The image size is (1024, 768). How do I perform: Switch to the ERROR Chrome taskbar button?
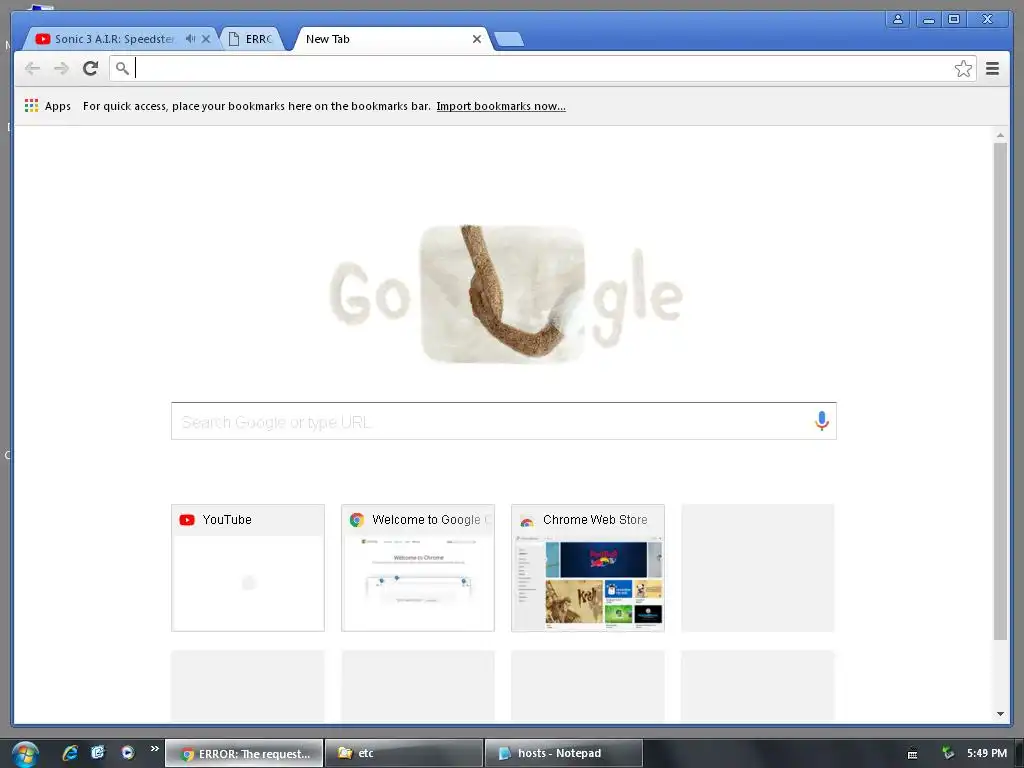point(244,753)
